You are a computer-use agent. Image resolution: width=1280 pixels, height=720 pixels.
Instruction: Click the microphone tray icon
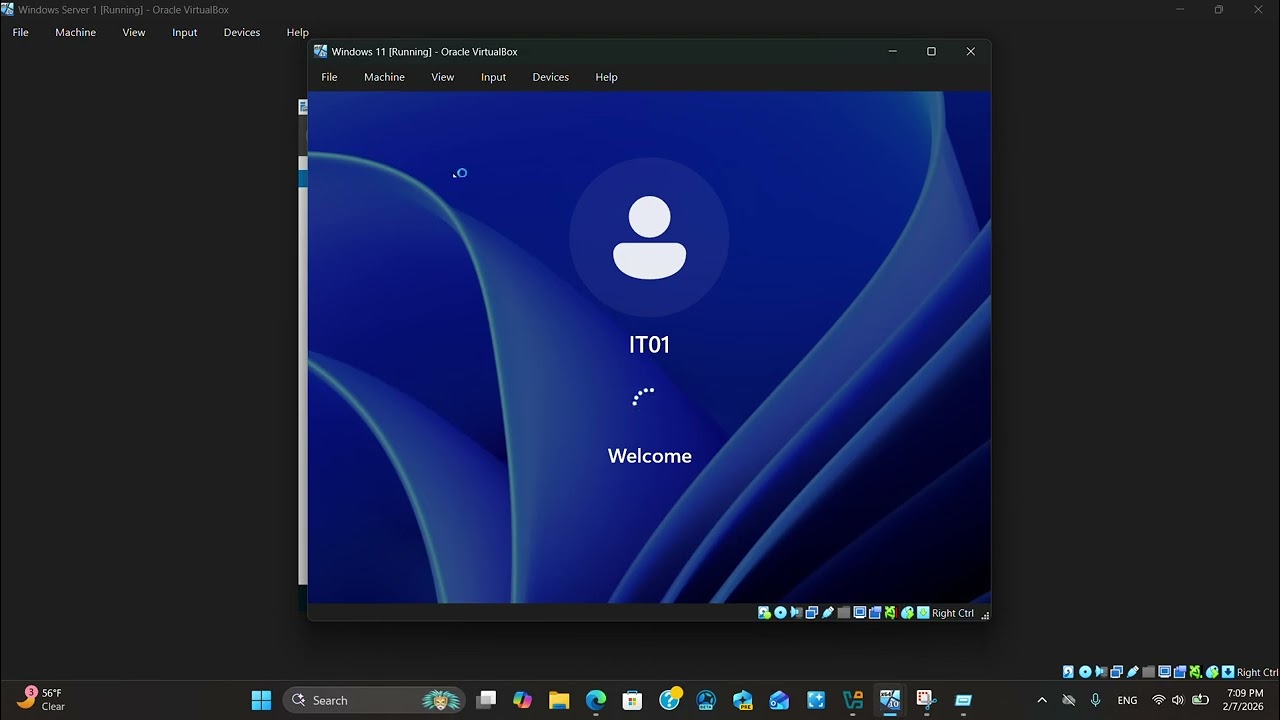[1096, 700]
